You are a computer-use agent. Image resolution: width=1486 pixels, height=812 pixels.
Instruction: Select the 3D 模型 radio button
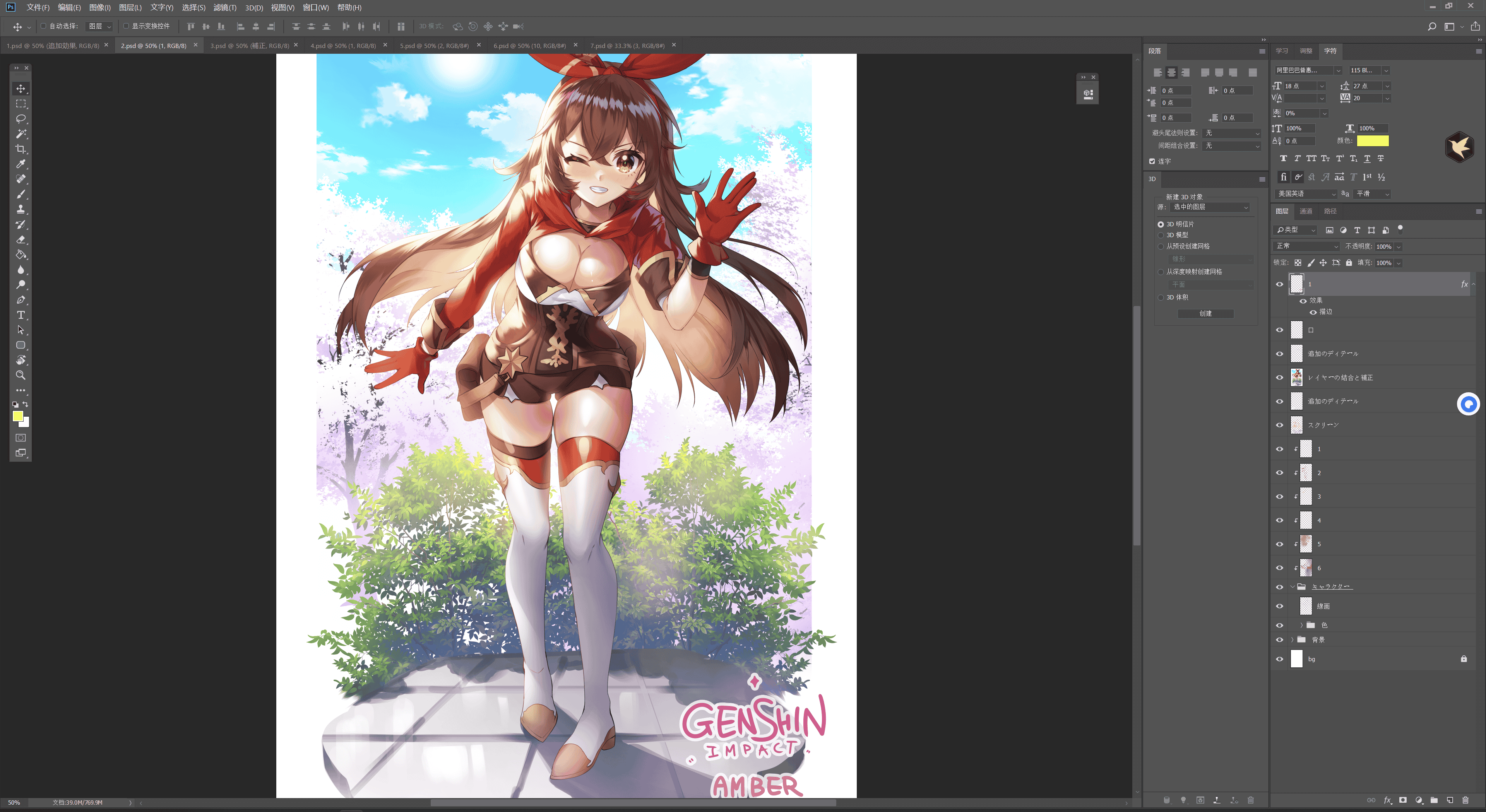point(1161,235)
